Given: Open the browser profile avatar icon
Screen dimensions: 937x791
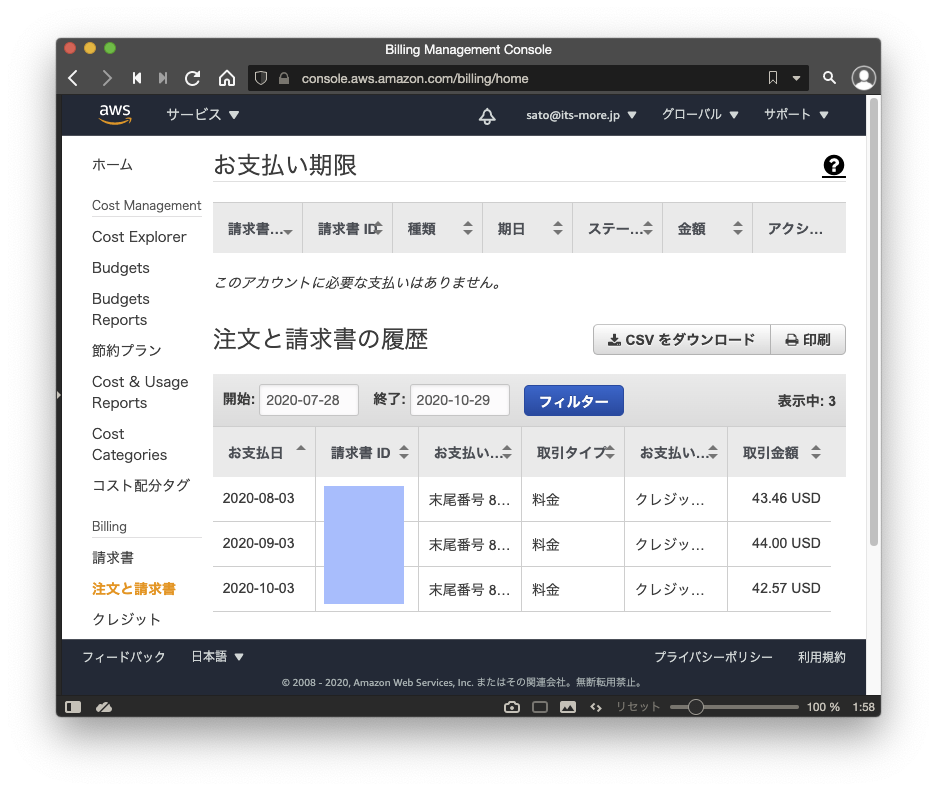Looking at the screenshot, I should point(863,78).
